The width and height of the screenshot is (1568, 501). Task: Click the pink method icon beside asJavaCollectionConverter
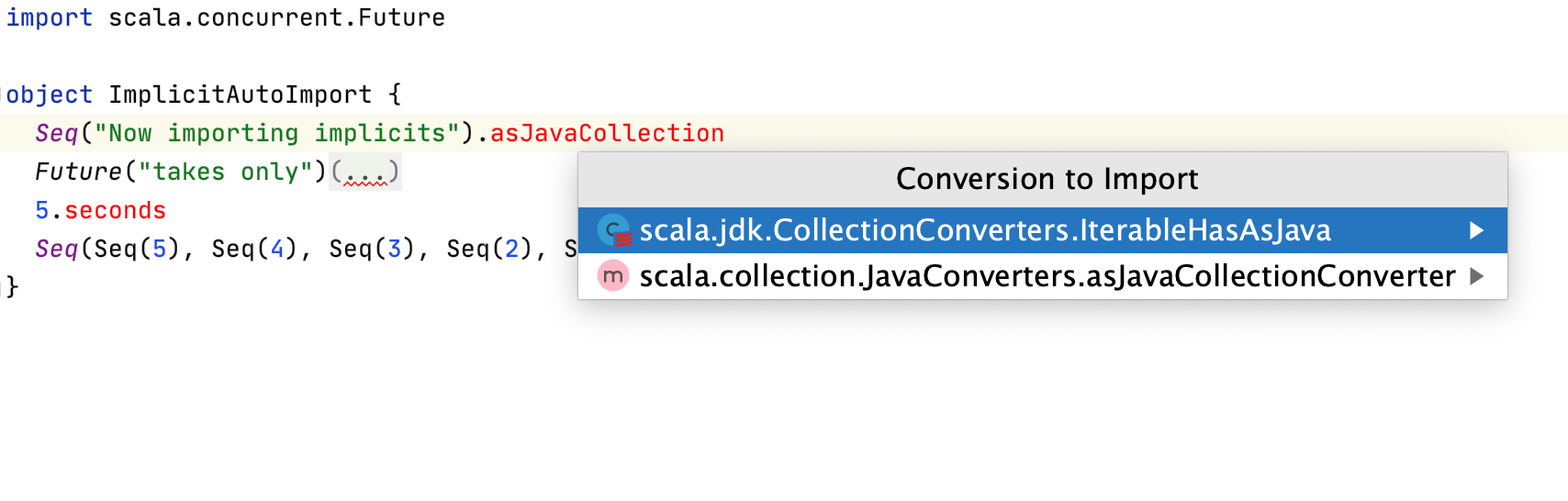pyautogui.click(x=613, y=276)
